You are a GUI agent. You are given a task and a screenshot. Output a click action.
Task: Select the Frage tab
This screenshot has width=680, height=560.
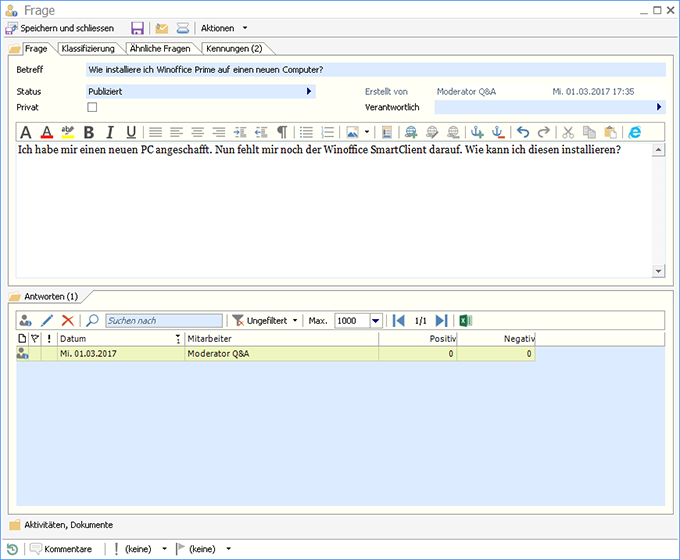[36, 49]
